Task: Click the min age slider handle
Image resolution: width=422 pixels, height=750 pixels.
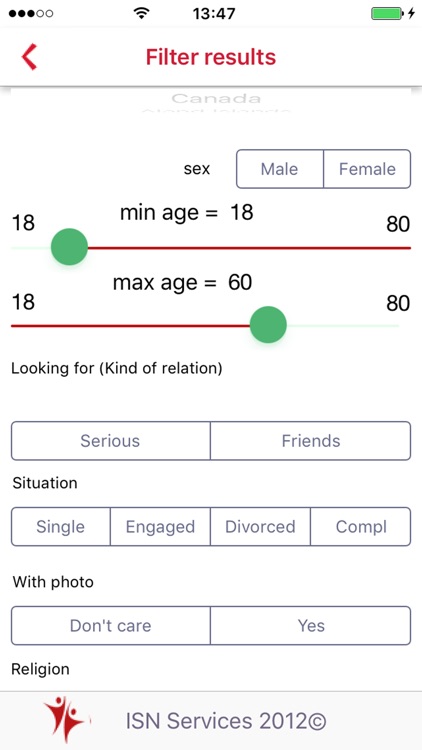Action: (x=69, y=247)
